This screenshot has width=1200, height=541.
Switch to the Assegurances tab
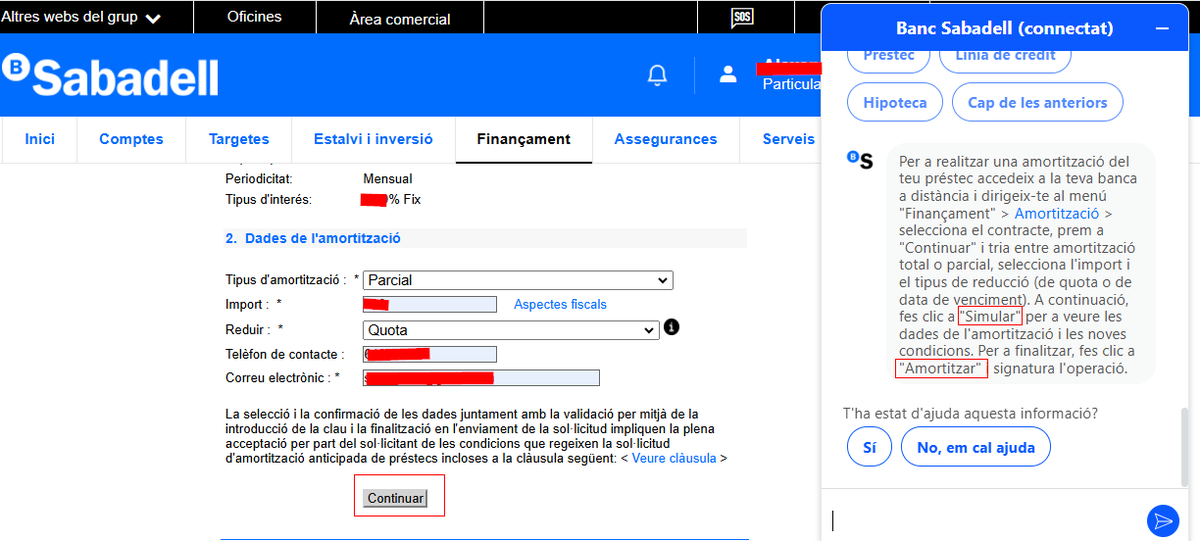coord(666,139)
